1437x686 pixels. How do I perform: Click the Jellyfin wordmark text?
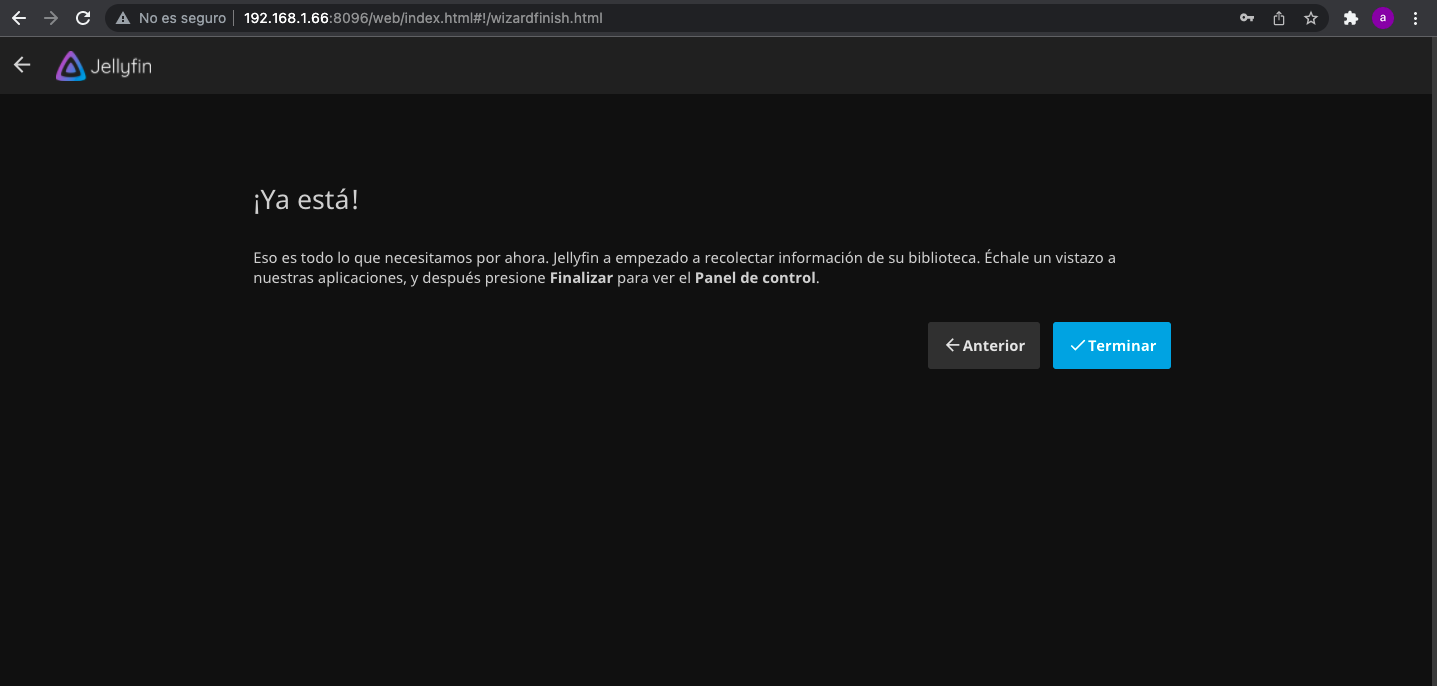121,67
